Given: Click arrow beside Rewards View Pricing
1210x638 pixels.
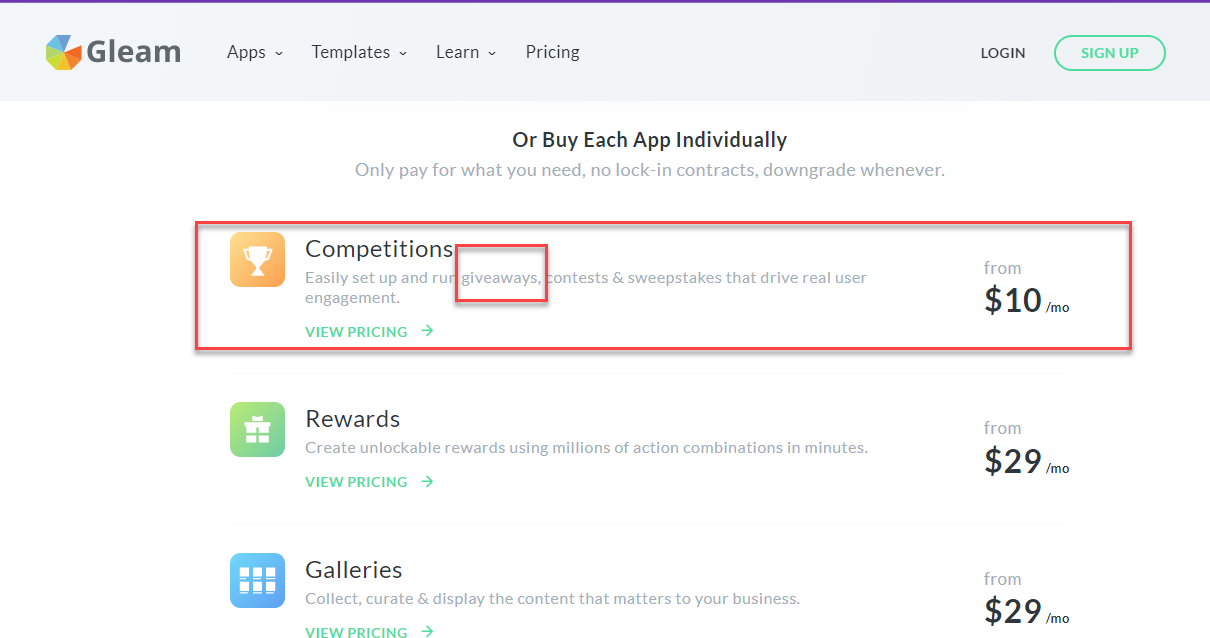Looking at the screenshot, I should 427,482.
